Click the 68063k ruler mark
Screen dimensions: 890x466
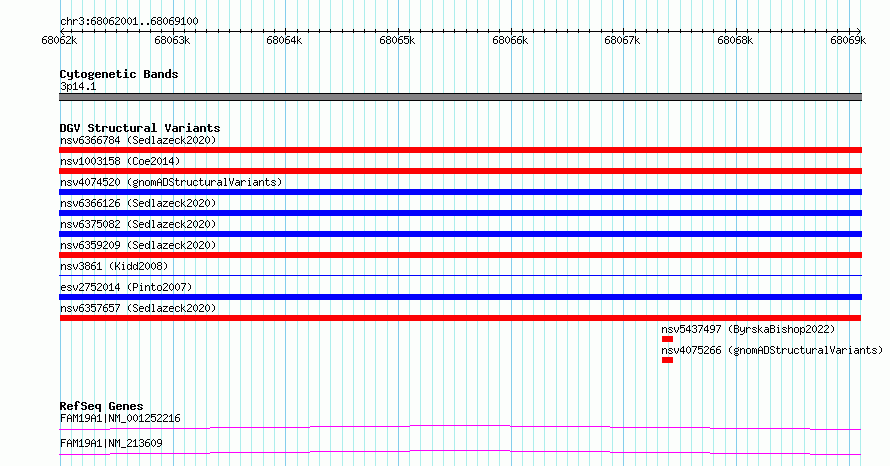172,40
